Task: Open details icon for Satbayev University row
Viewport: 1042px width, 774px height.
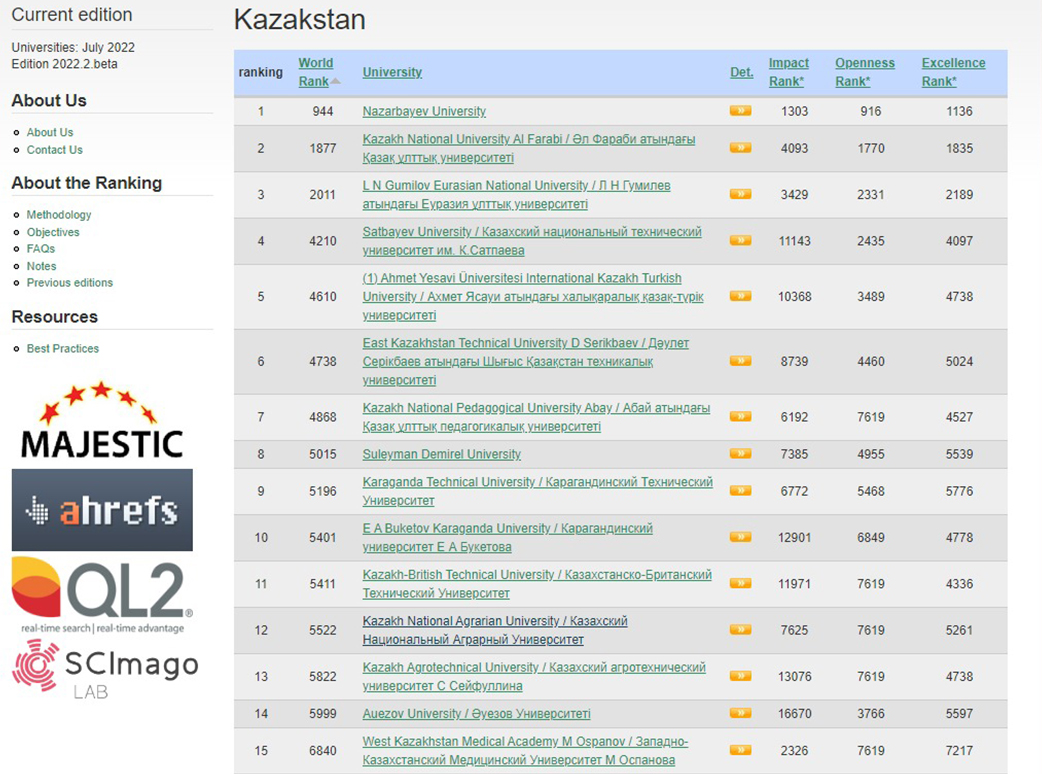Action: tap(740, 240)
